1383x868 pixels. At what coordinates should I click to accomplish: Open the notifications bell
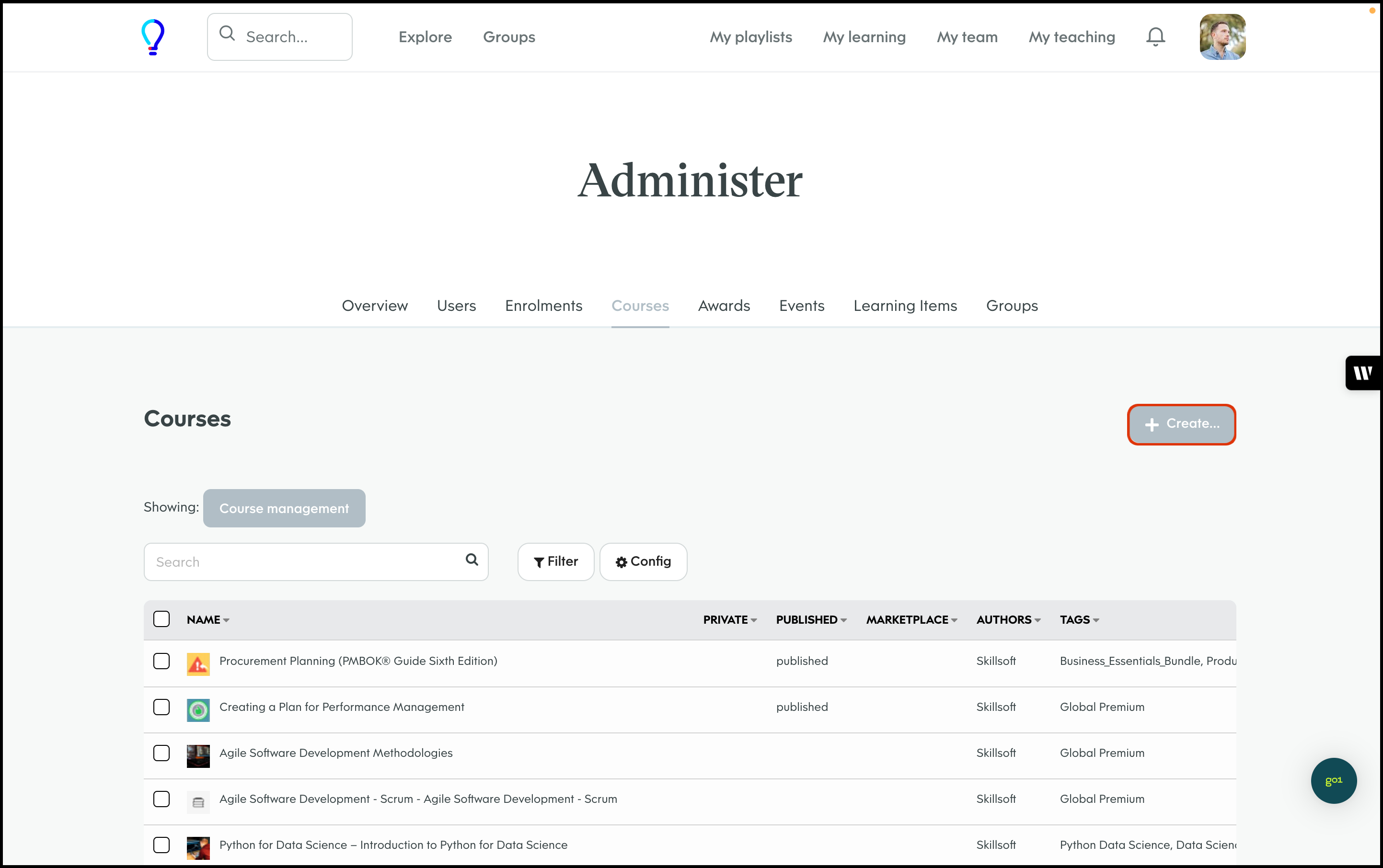coord(1155,37)
